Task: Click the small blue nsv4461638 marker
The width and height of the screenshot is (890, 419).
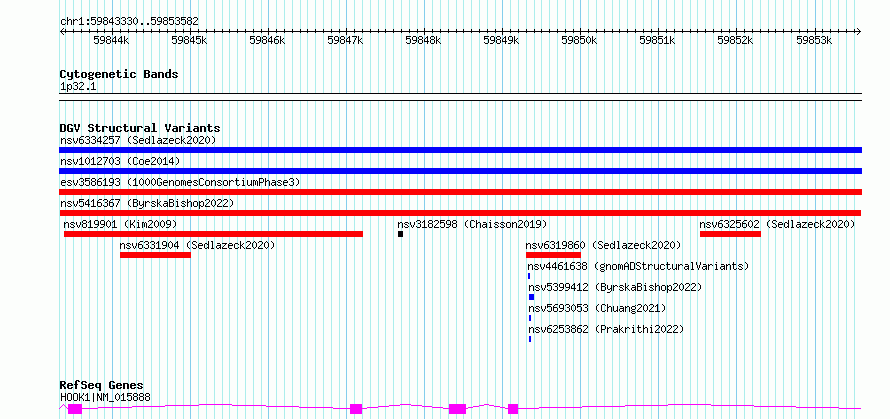Action: click(529, 276)
